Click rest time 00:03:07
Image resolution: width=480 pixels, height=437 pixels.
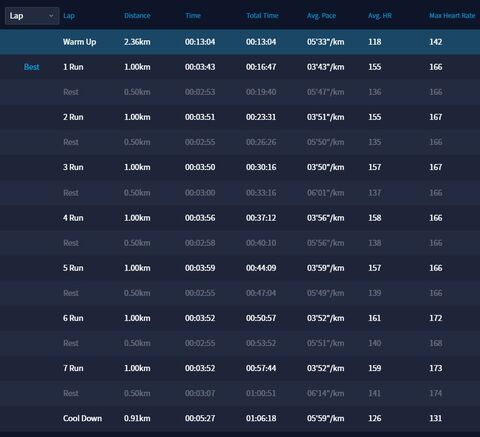point(200,393)
